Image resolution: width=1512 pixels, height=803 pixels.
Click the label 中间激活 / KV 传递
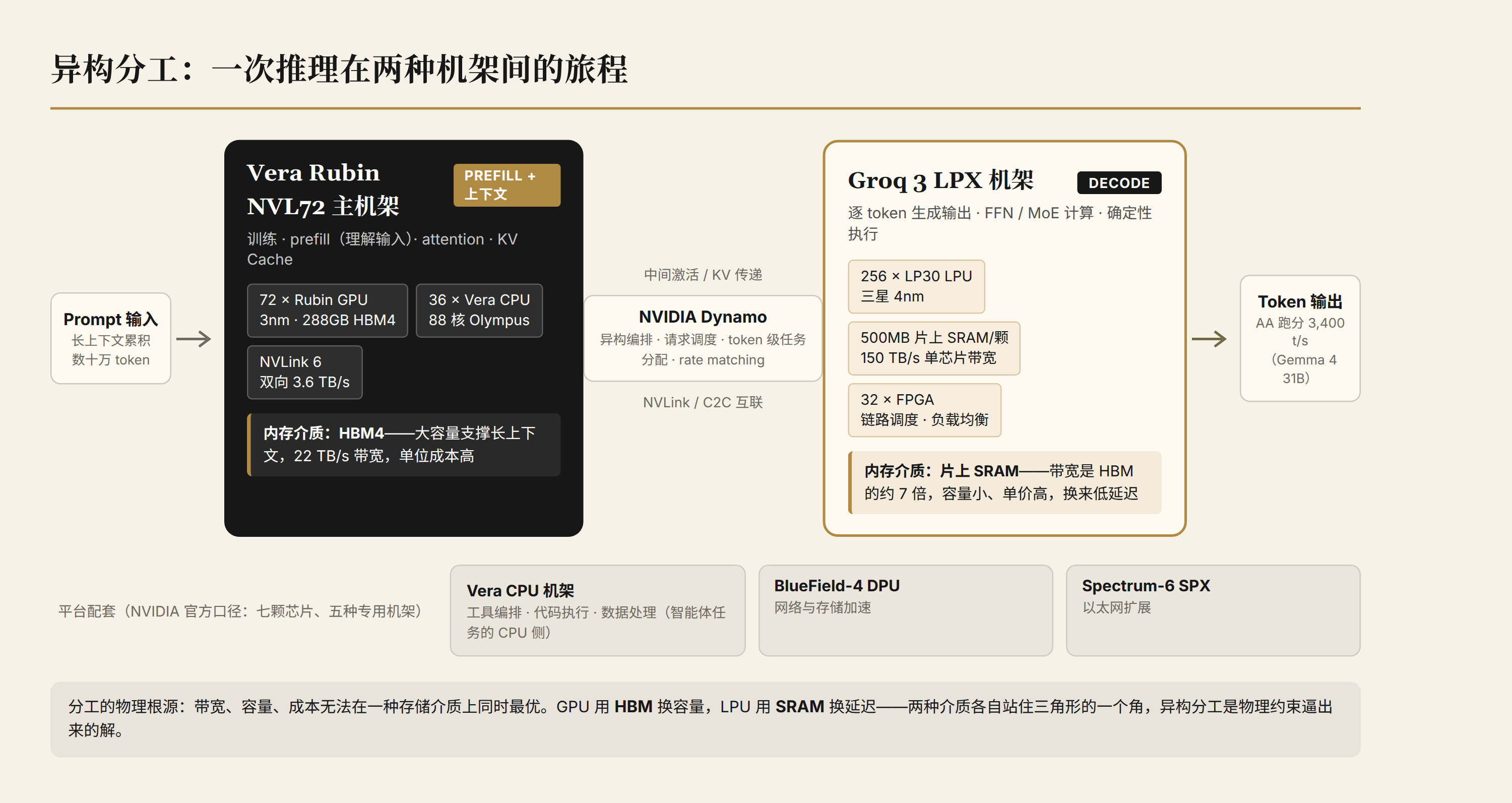click(x=703, y=275)
